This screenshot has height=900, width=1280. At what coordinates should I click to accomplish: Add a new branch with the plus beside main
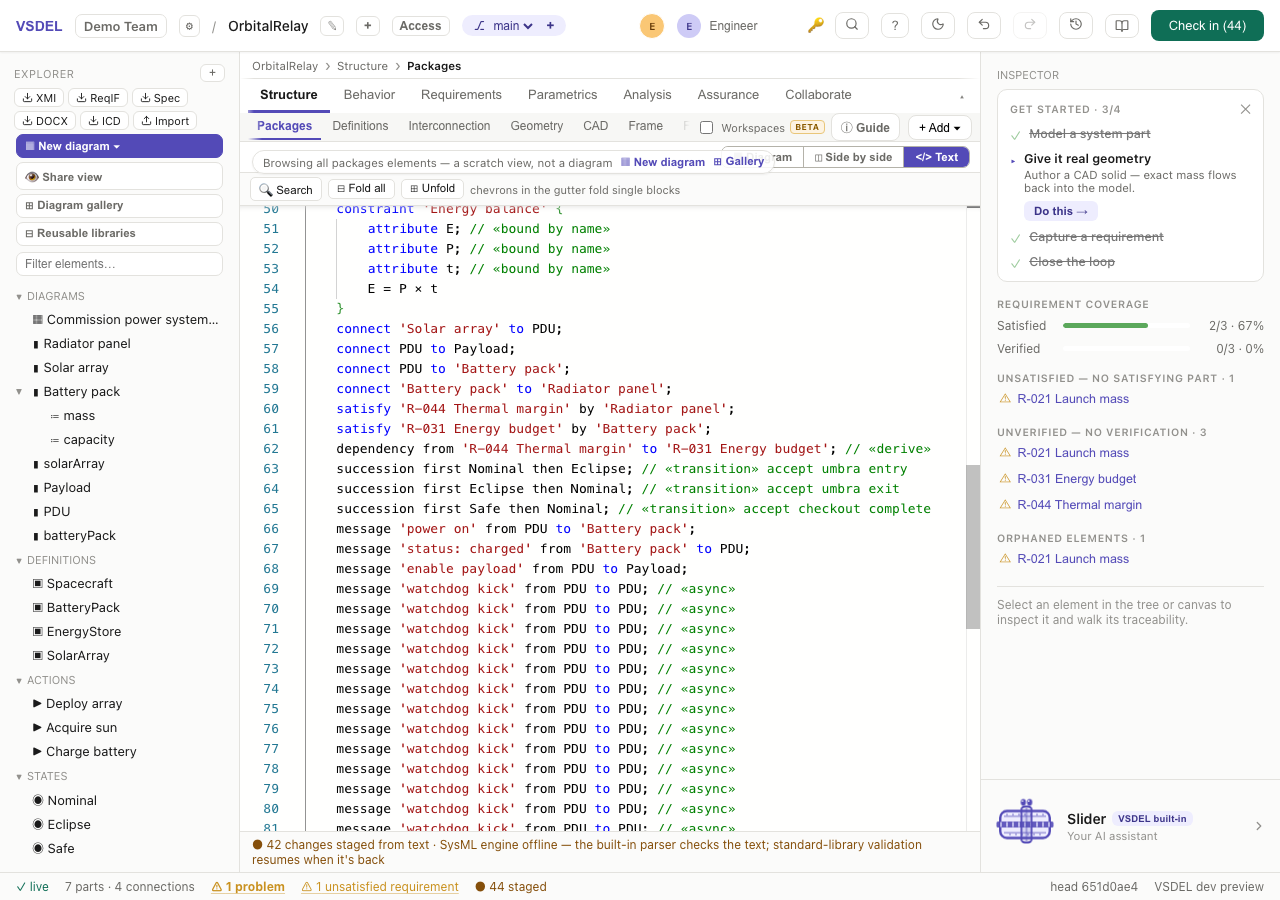coord(550,26)
